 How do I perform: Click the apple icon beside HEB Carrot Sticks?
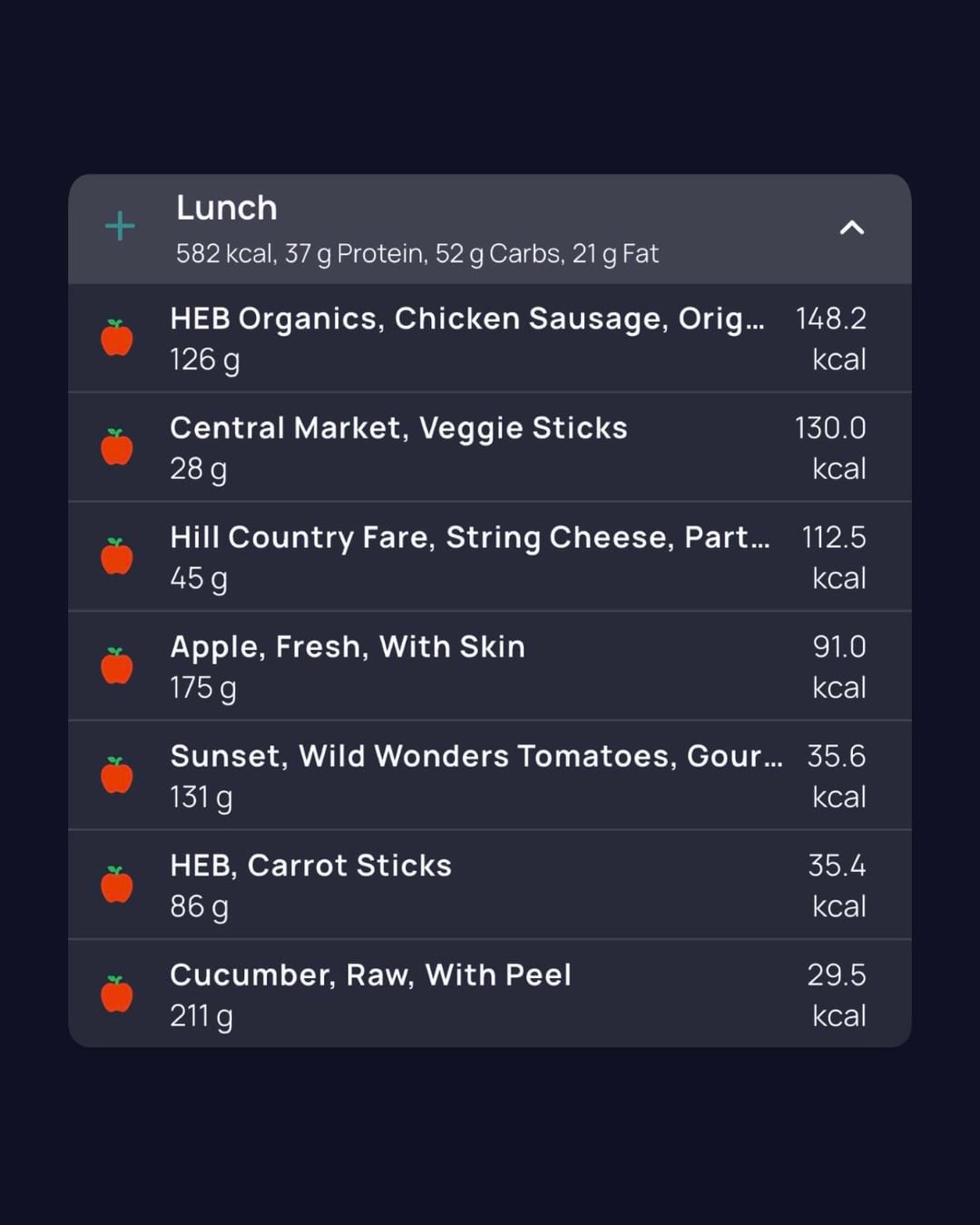point(117,885)
